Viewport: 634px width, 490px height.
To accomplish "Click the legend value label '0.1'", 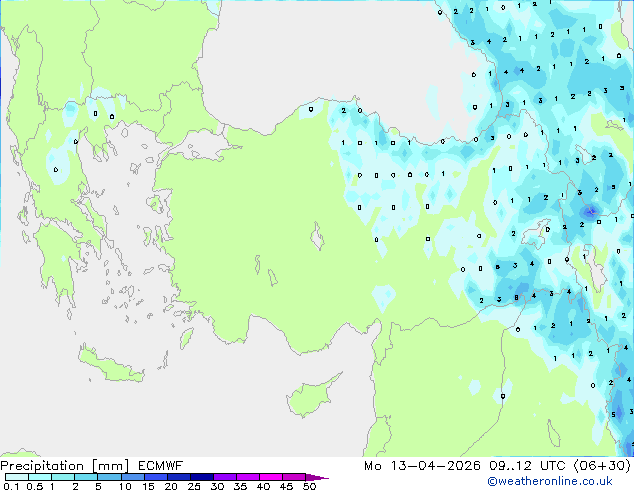I will pyautogui.click(x=11, y=486).
